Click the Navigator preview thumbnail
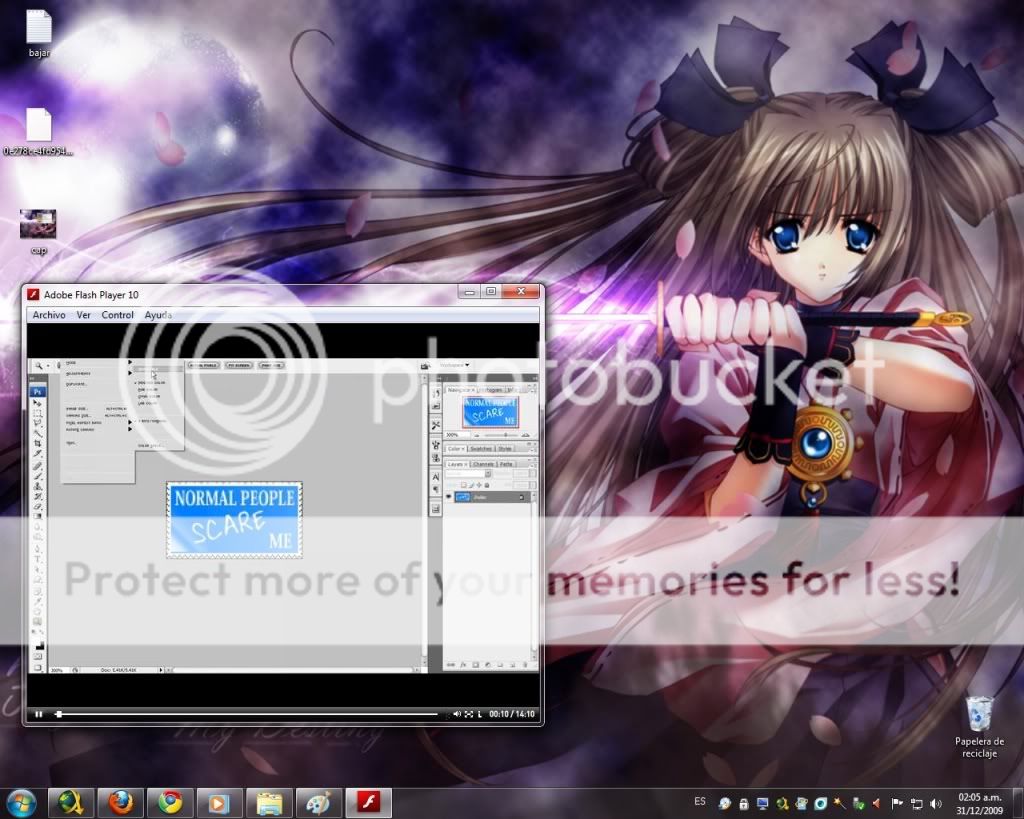This screenshot has height=819, width=1024. pos(490,412)
